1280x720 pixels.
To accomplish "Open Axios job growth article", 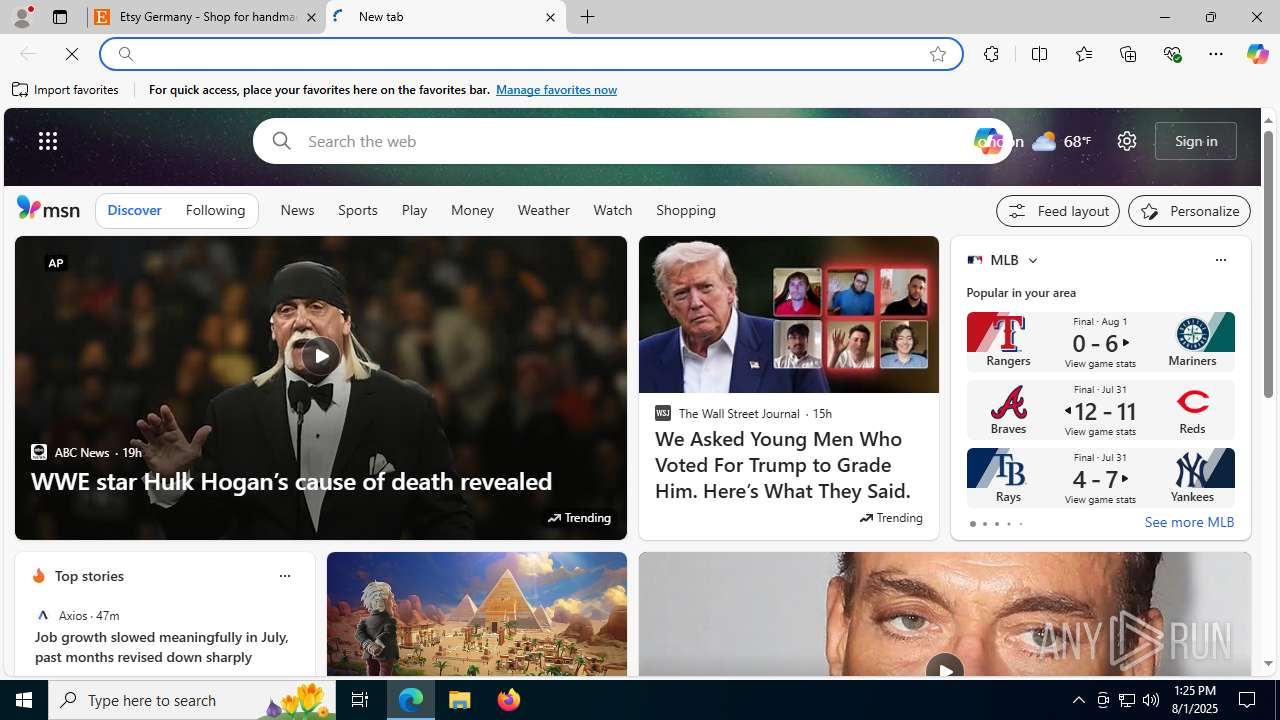I will [163, 647].
